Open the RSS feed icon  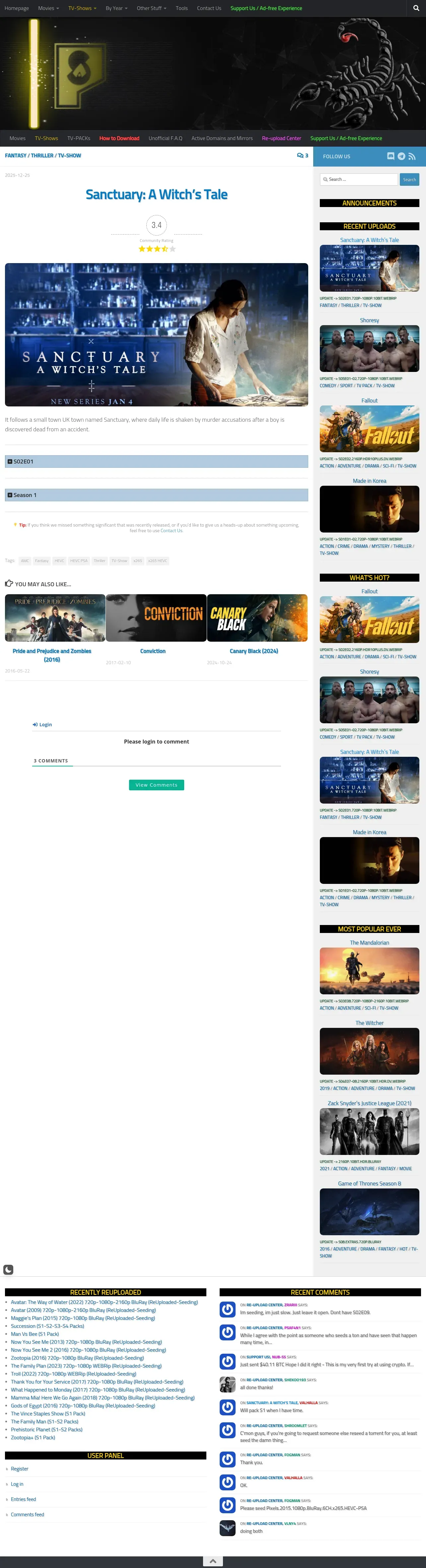(x=412, y=156)
